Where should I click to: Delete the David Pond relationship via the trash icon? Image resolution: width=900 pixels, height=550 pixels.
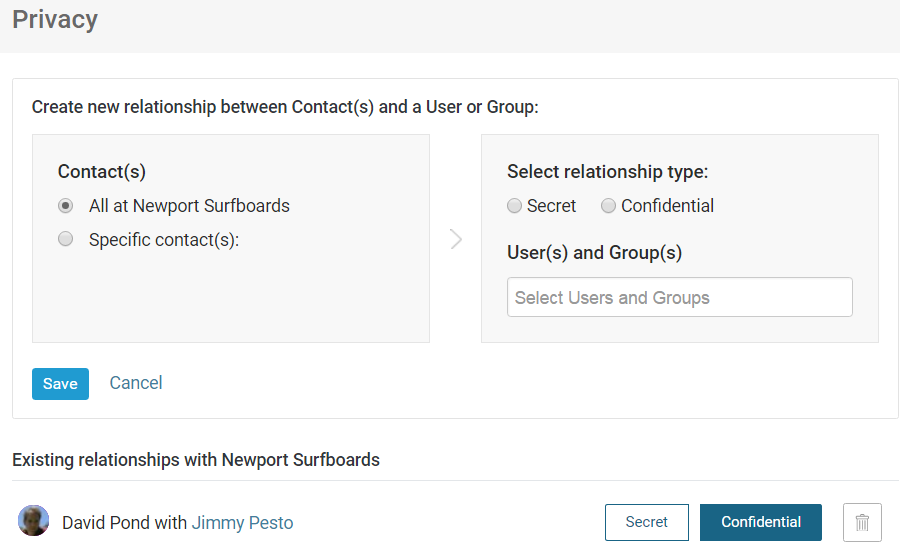click(x=862, y=522)
